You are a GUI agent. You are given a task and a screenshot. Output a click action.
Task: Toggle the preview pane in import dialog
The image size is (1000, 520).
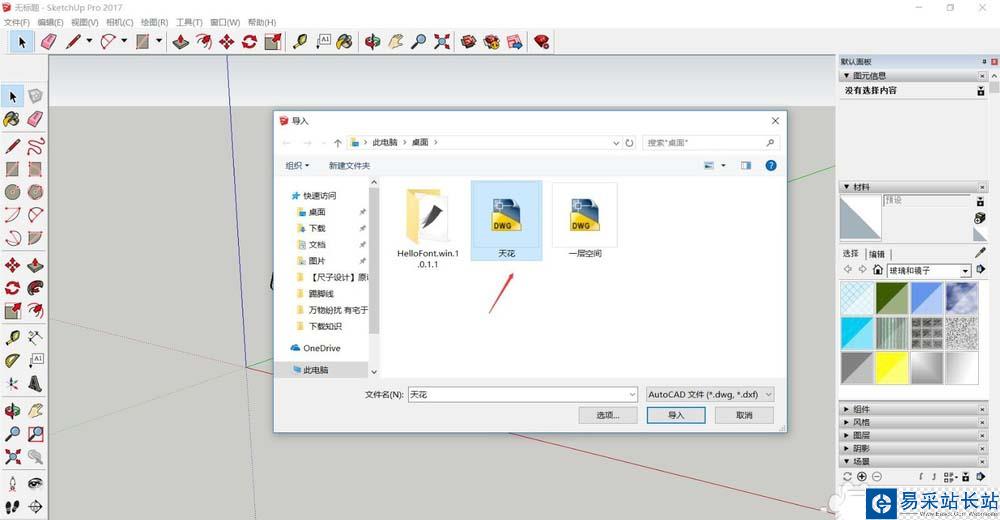point(746,165)
